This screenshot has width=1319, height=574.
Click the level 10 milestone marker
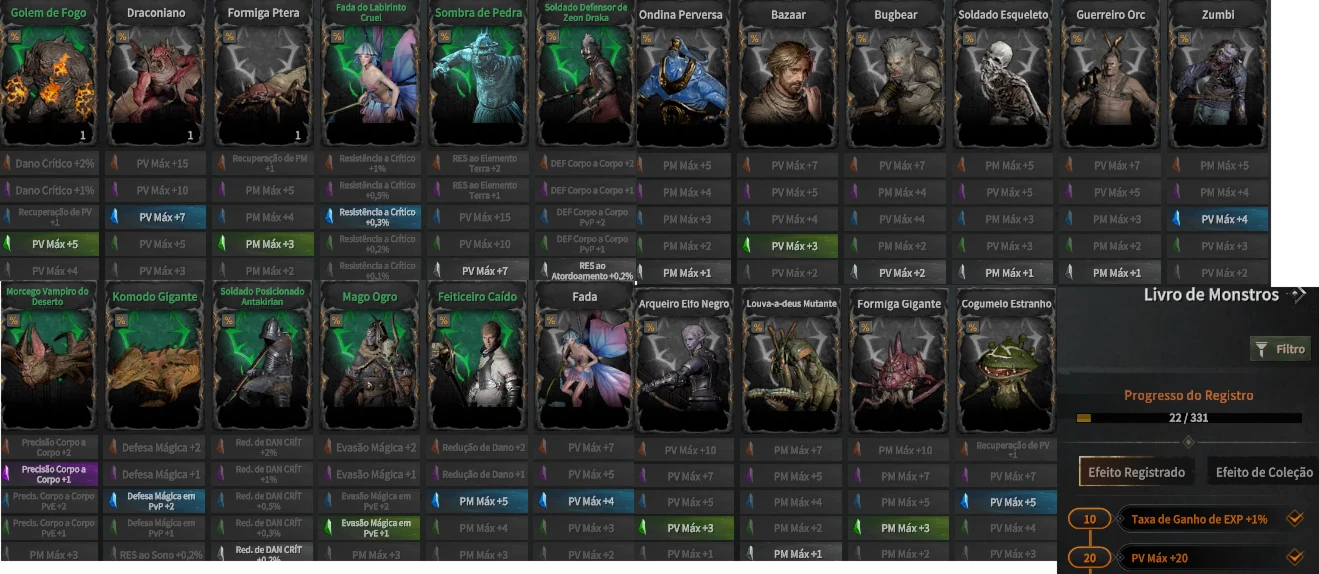click(1090, 519)
